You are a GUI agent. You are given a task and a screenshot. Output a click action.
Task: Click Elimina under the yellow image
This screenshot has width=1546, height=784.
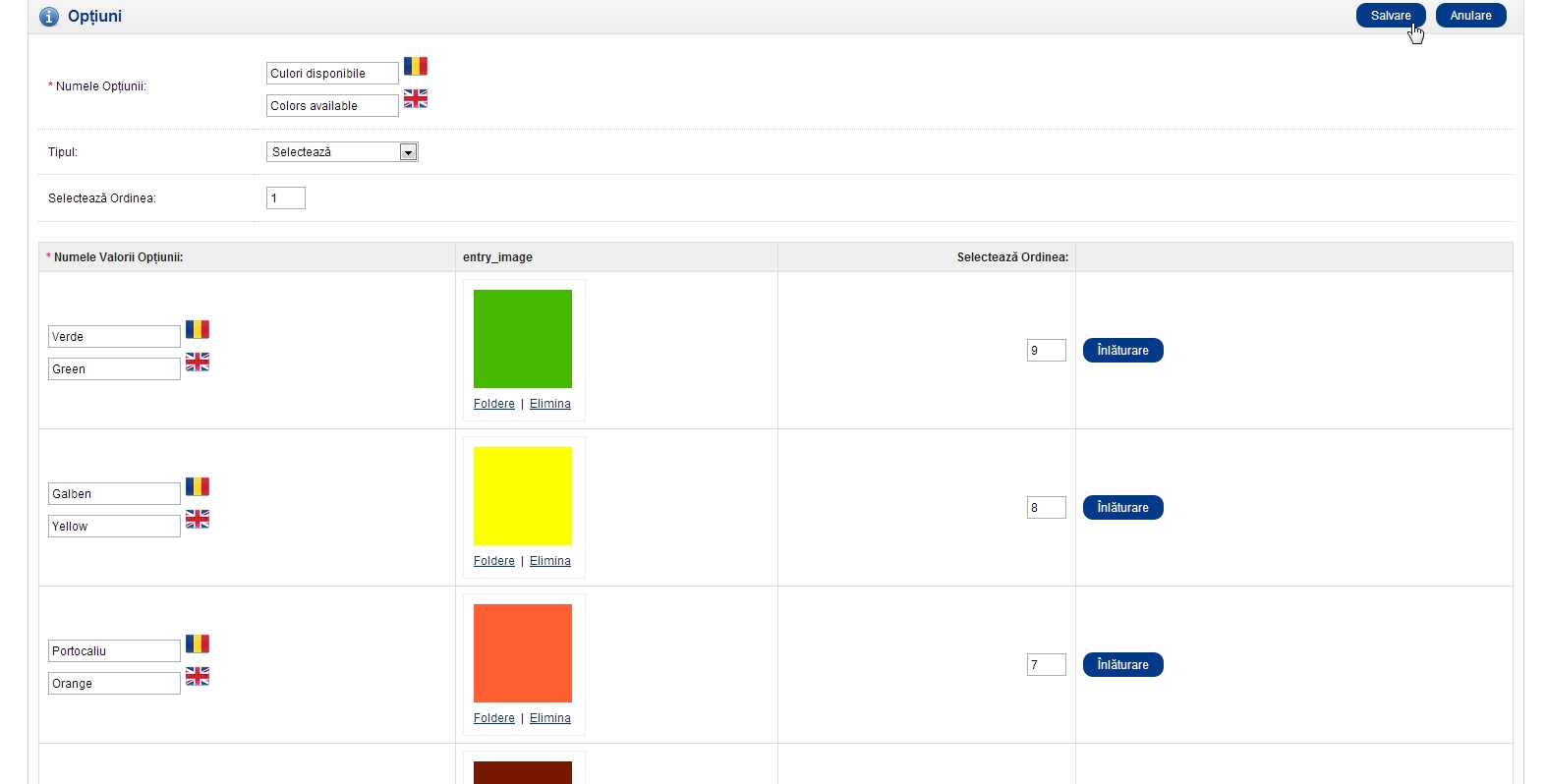(549, 561)
